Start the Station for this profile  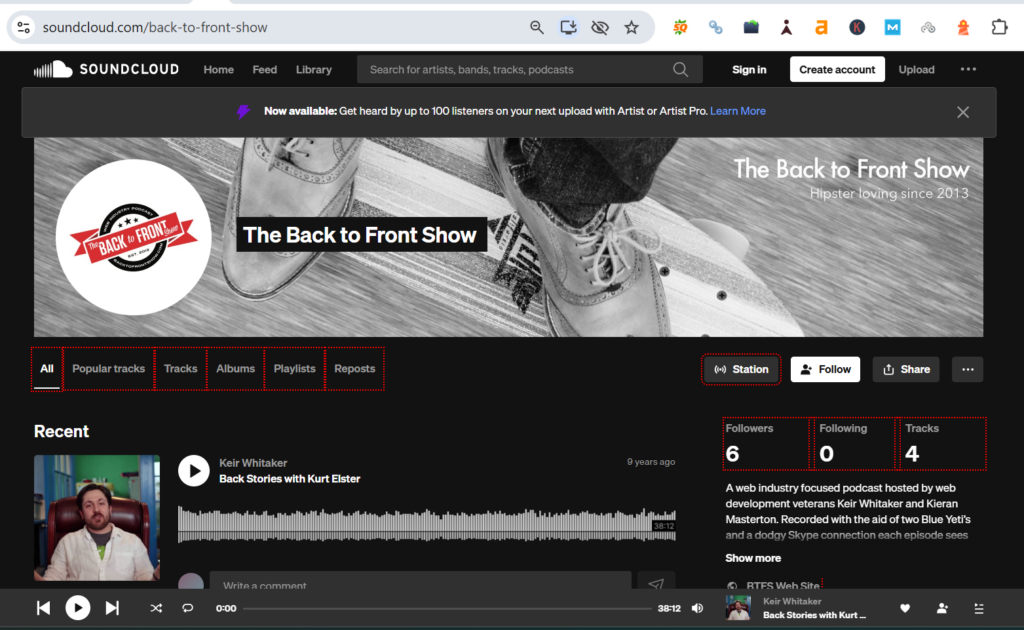(x=741, y=370)
